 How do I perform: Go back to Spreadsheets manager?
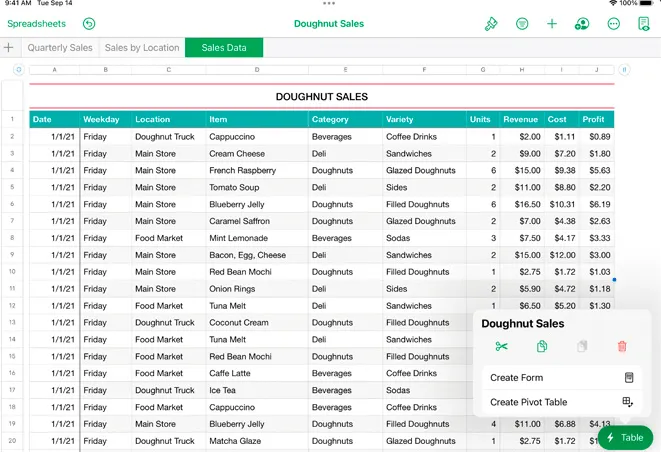pyautogui.click(x=37, y=24)
